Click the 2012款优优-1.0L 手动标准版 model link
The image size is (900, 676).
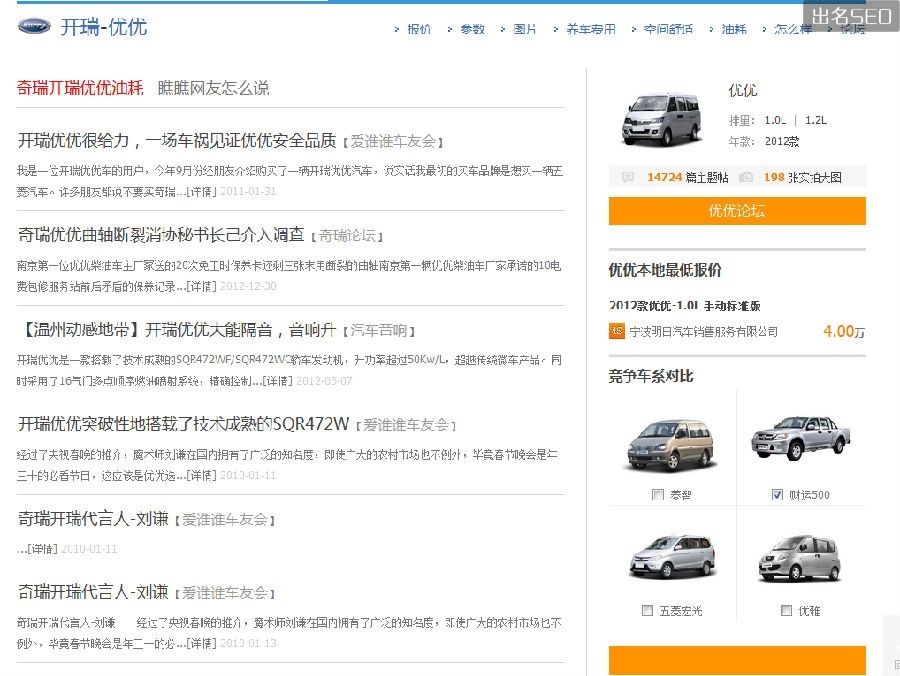(x=685, y=306)
